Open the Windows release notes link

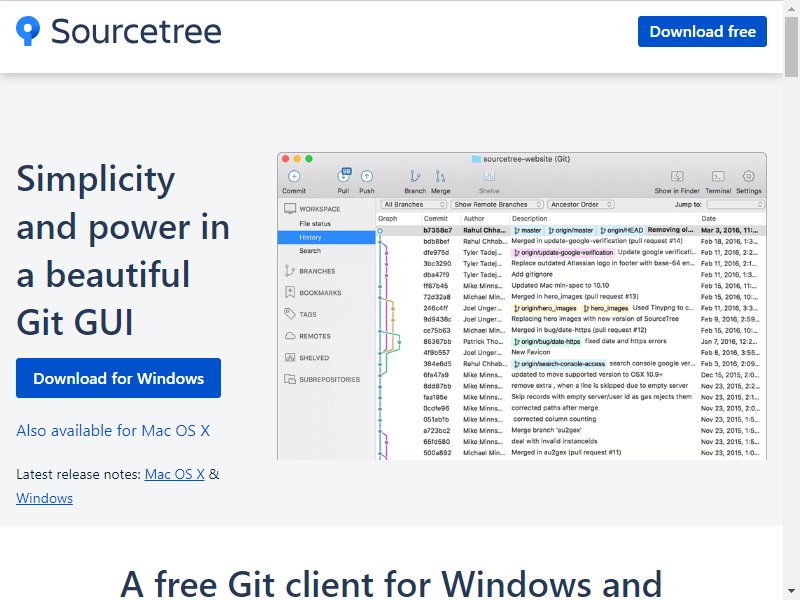(44, 498)
